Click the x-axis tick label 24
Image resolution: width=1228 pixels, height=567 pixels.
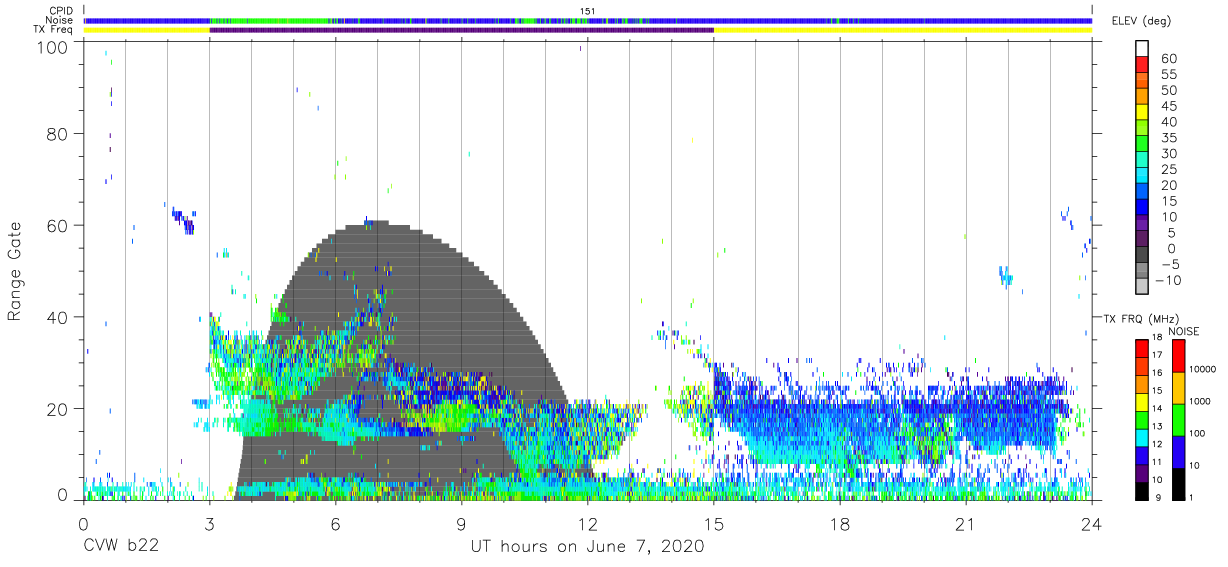[1091, 524]
